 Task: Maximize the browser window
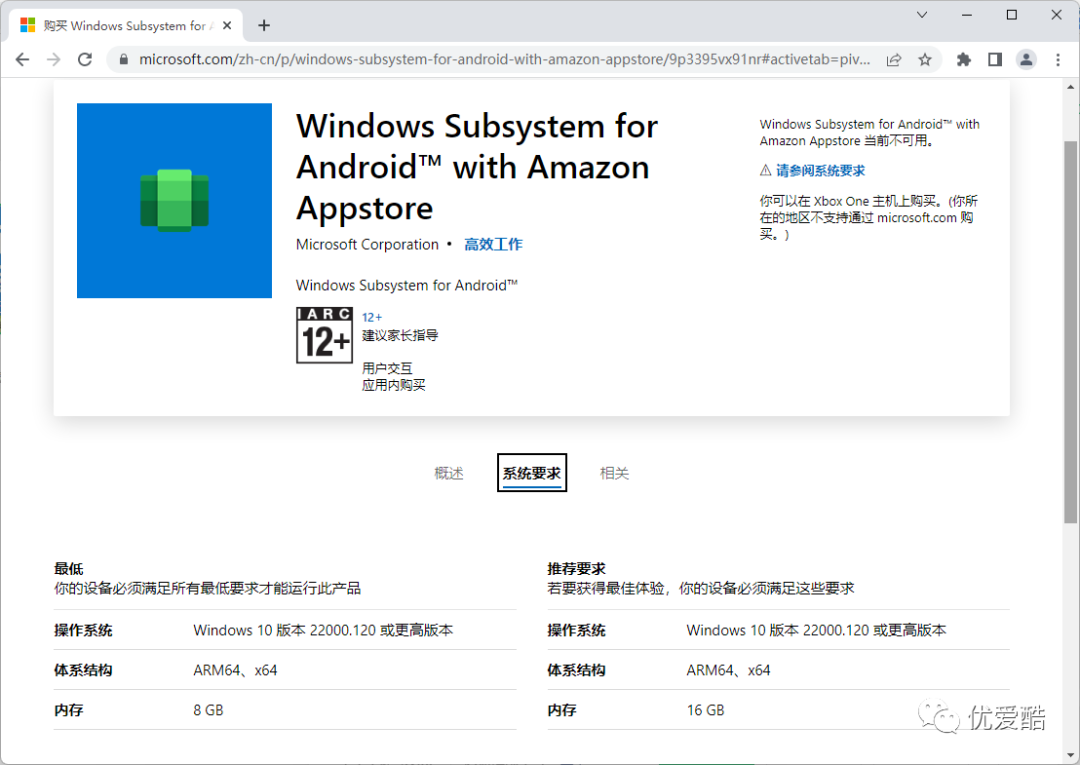pyautogui.click(x=1012, y=14)
